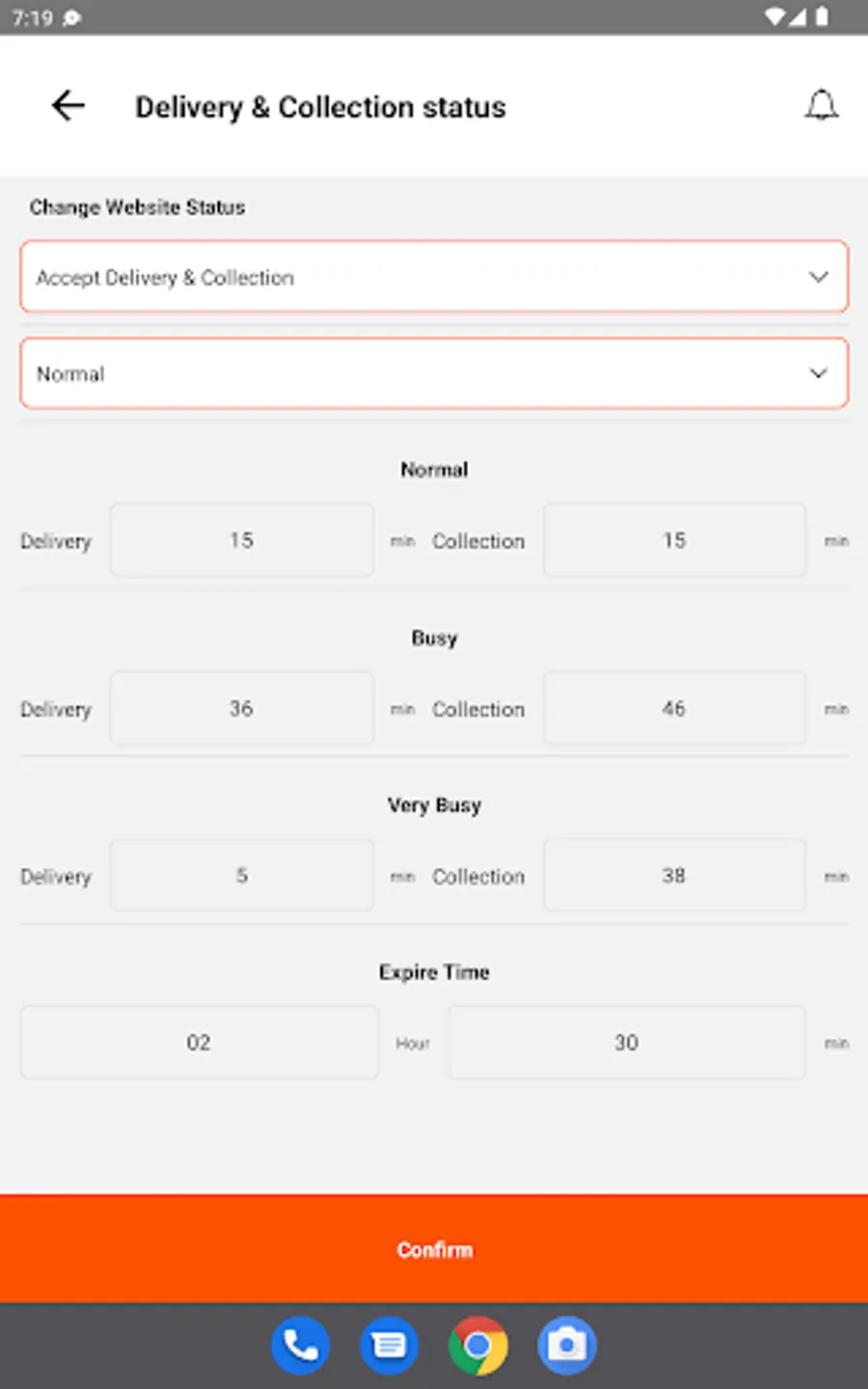Image resolution: width=868 pixels, height=1389 pixels.
Task: Tap Very Busy delivery minutes field
Action: pyautogui.click(x=241, y=876)
